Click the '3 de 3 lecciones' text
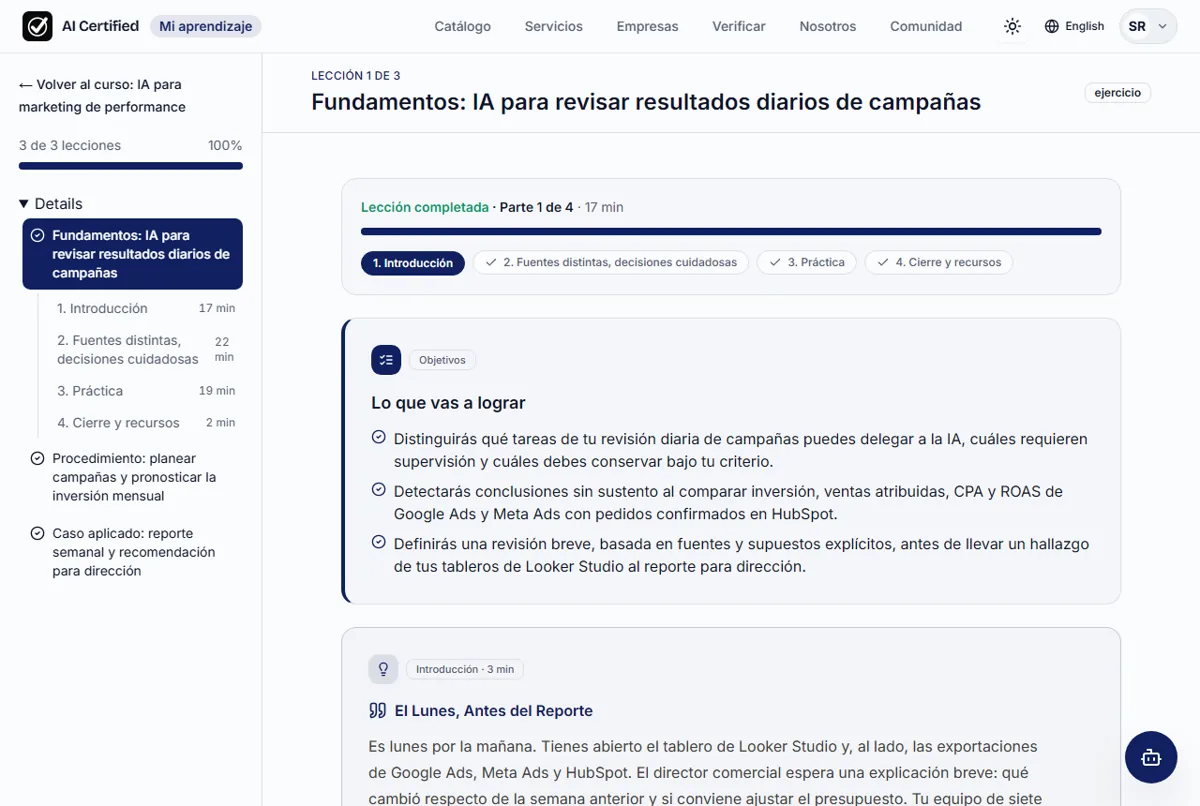This screenshot has width=1200, height=806. (x=70, y=146)
